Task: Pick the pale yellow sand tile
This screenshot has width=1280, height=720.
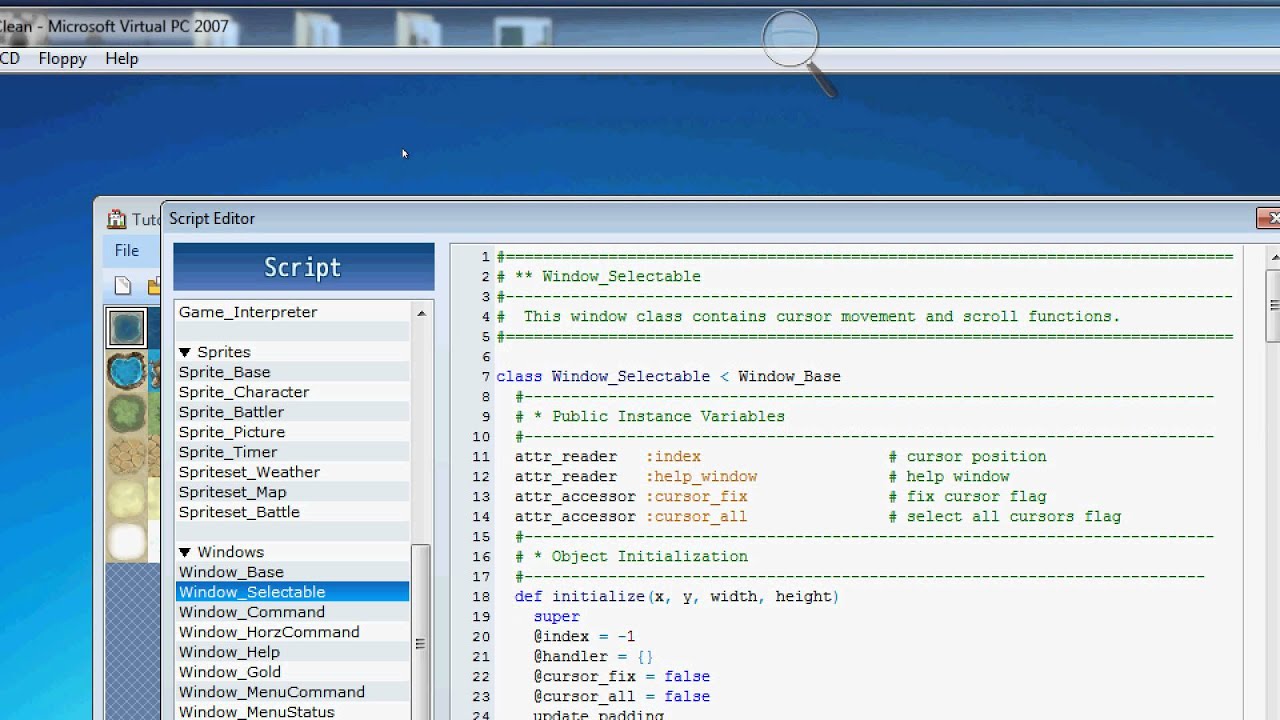Action: [x=127, y=500]
